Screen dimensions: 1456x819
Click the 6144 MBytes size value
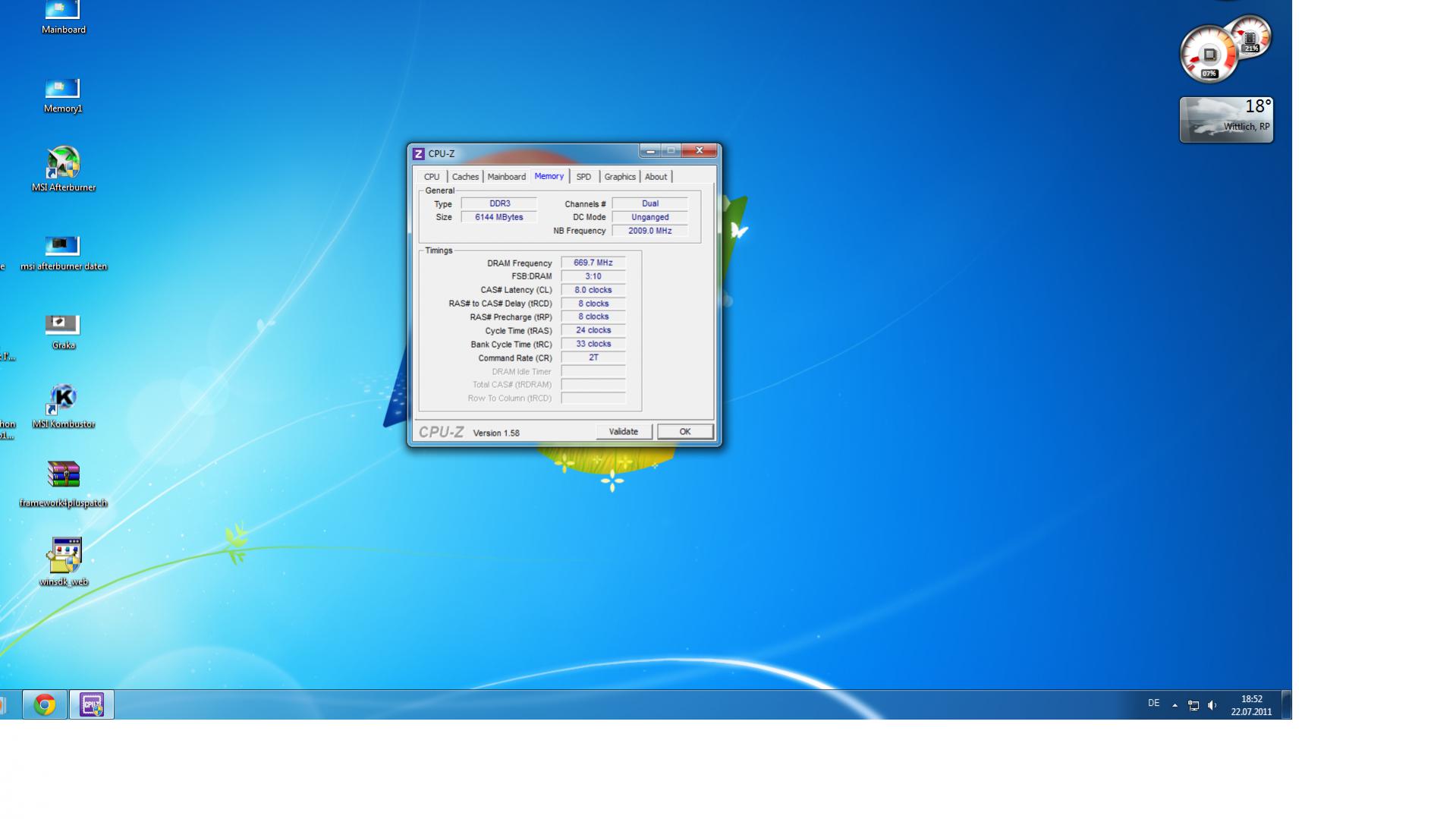click(x=499, y=217)
